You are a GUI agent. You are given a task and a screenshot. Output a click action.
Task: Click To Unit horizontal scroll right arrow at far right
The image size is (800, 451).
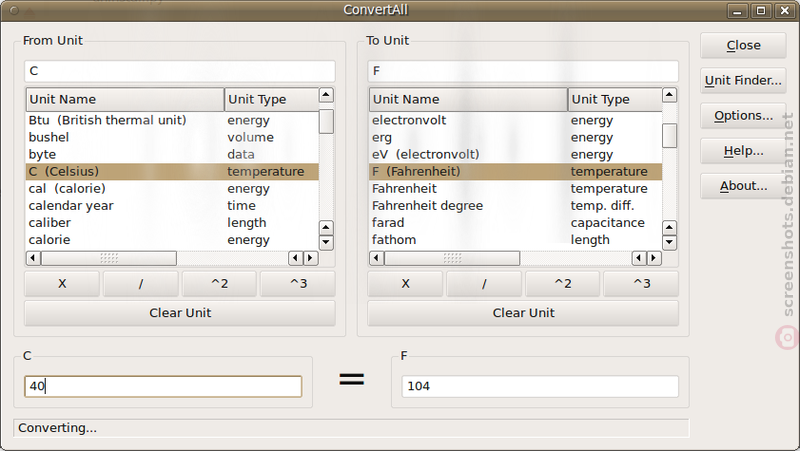654,258
